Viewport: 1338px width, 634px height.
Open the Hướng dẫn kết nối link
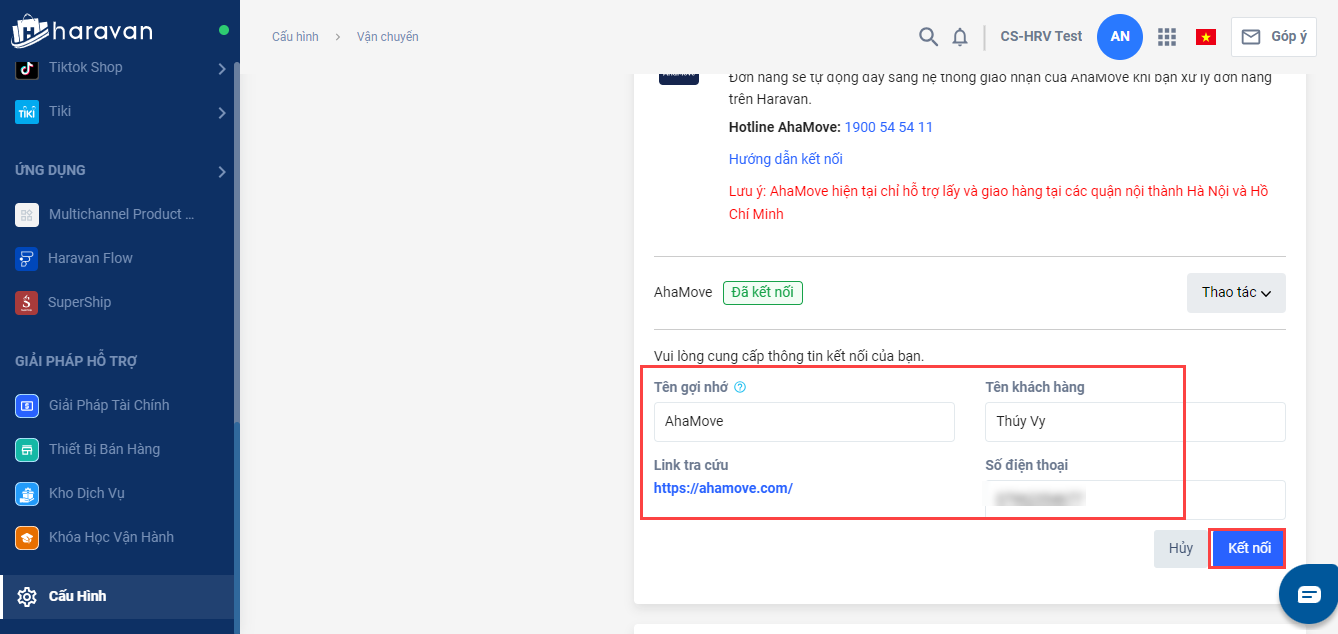click(x=785, y=159)
